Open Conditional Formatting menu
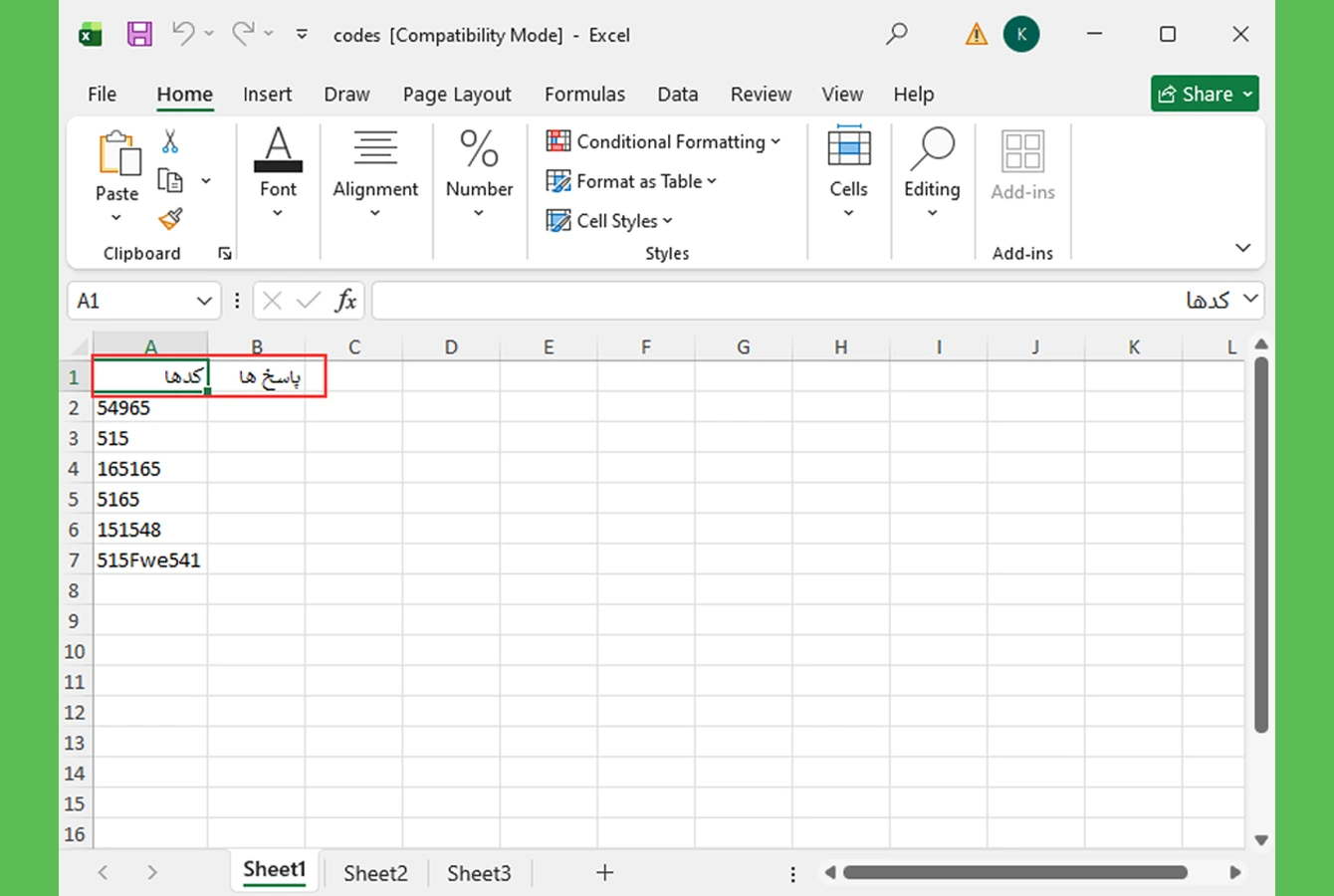This screenshot has width=1334, height=896. (663, 141)
